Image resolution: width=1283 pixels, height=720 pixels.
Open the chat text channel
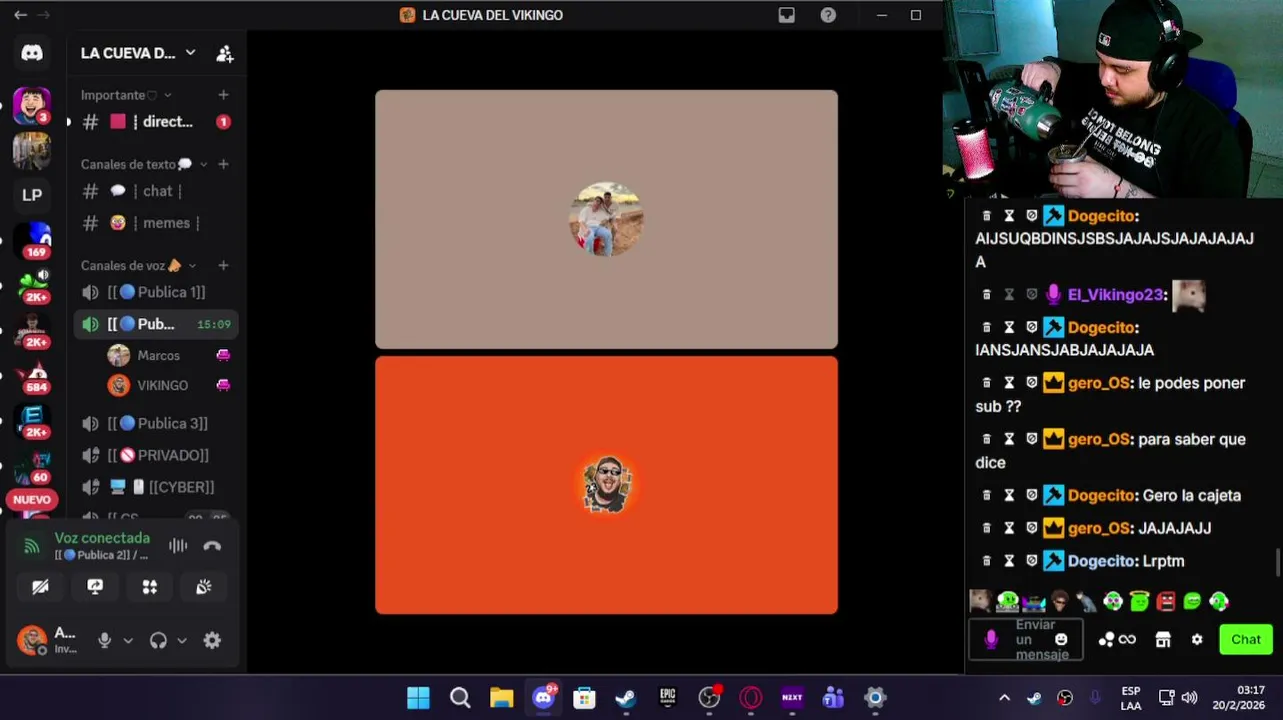[x=155, y=191]
